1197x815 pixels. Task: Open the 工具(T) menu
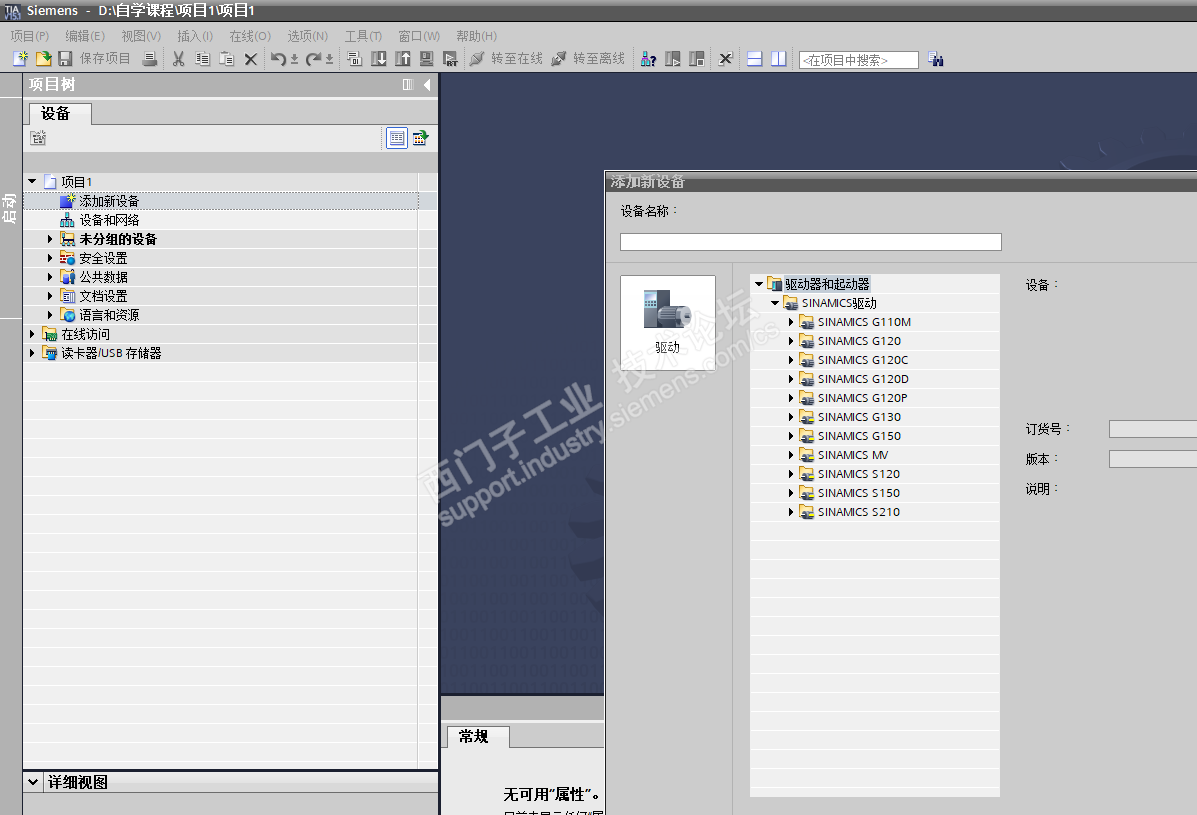point(363,36)
